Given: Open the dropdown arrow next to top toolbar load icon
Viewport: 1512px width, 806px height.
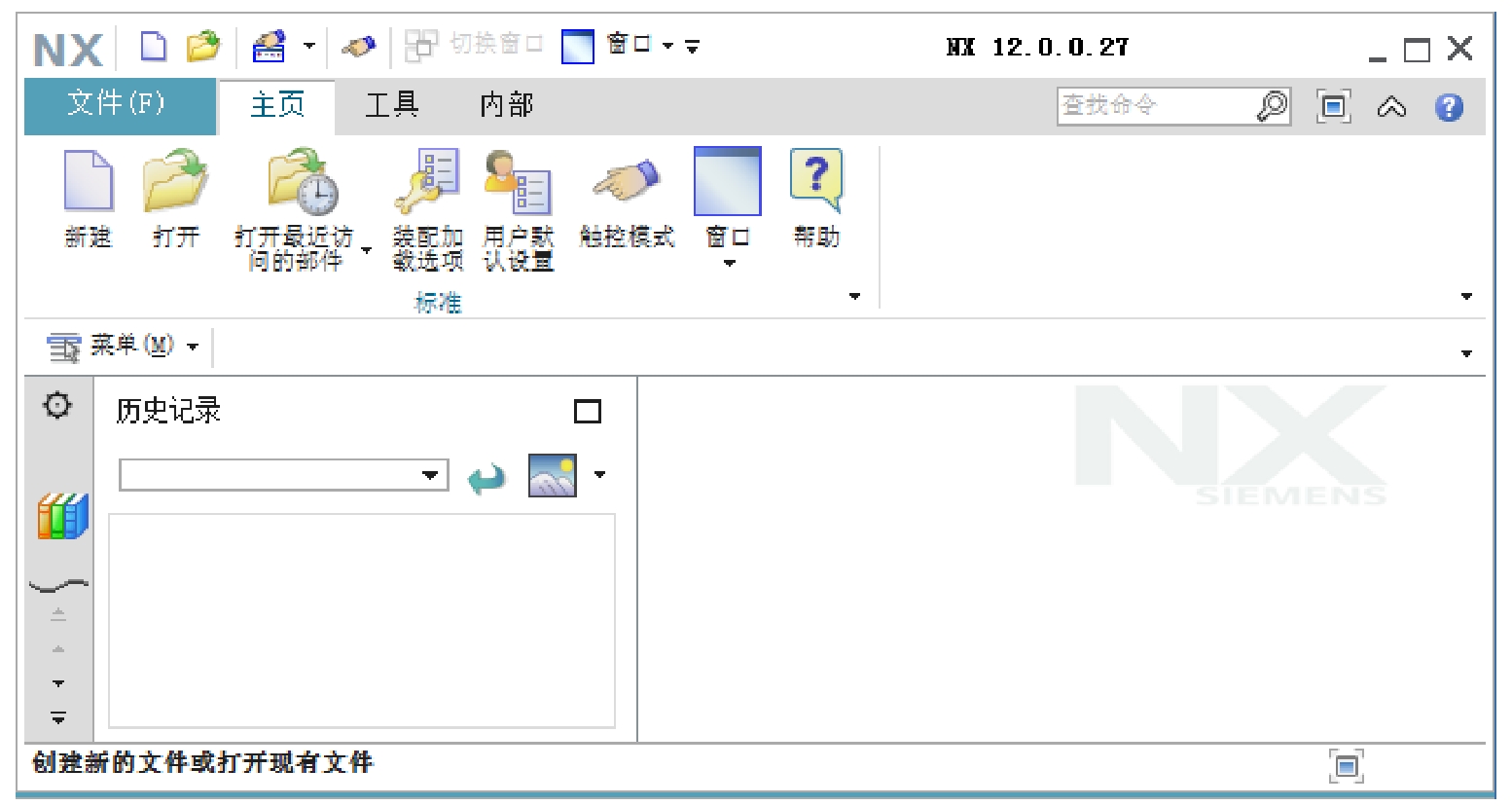Looking at the screenshot, I should click(x=309, y=46).
